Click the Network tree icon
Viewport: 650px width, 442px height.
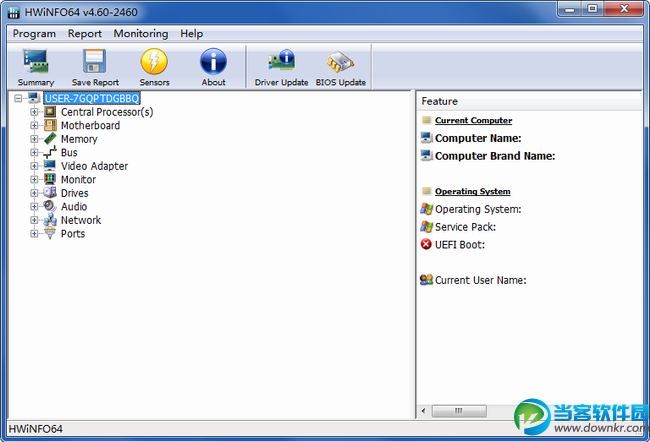50,220
